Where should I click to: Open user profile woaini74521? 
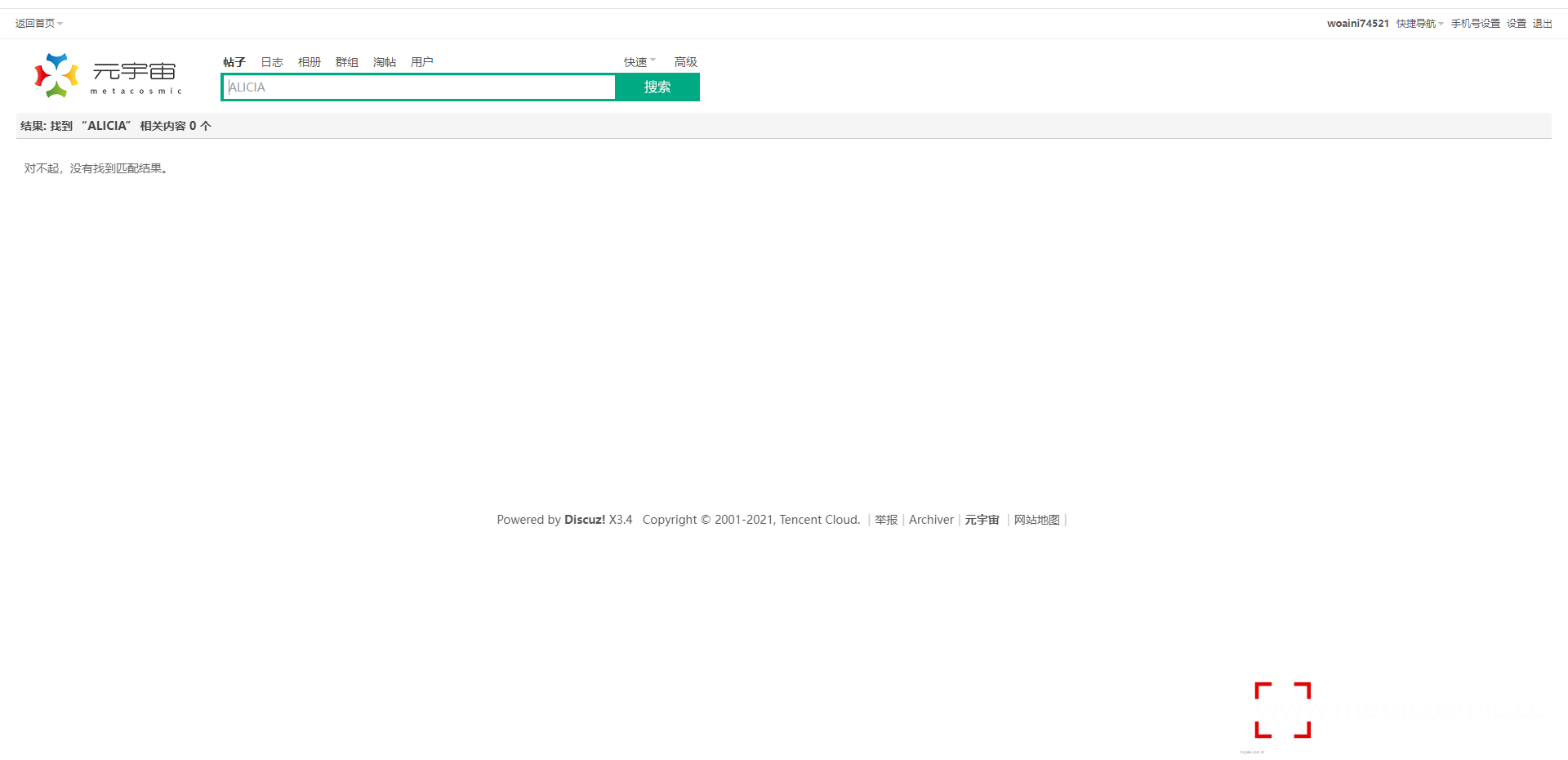click(1357, 24)
